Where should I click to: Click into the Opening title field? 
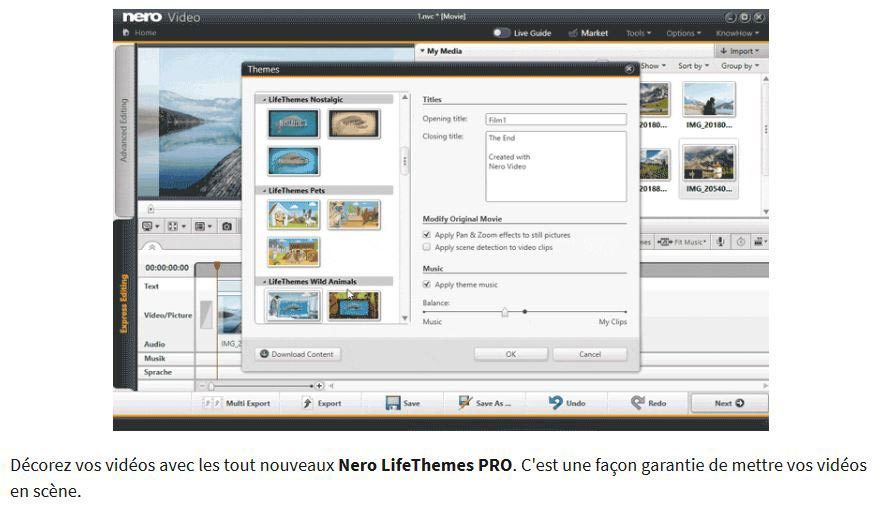tap(556, 120)
